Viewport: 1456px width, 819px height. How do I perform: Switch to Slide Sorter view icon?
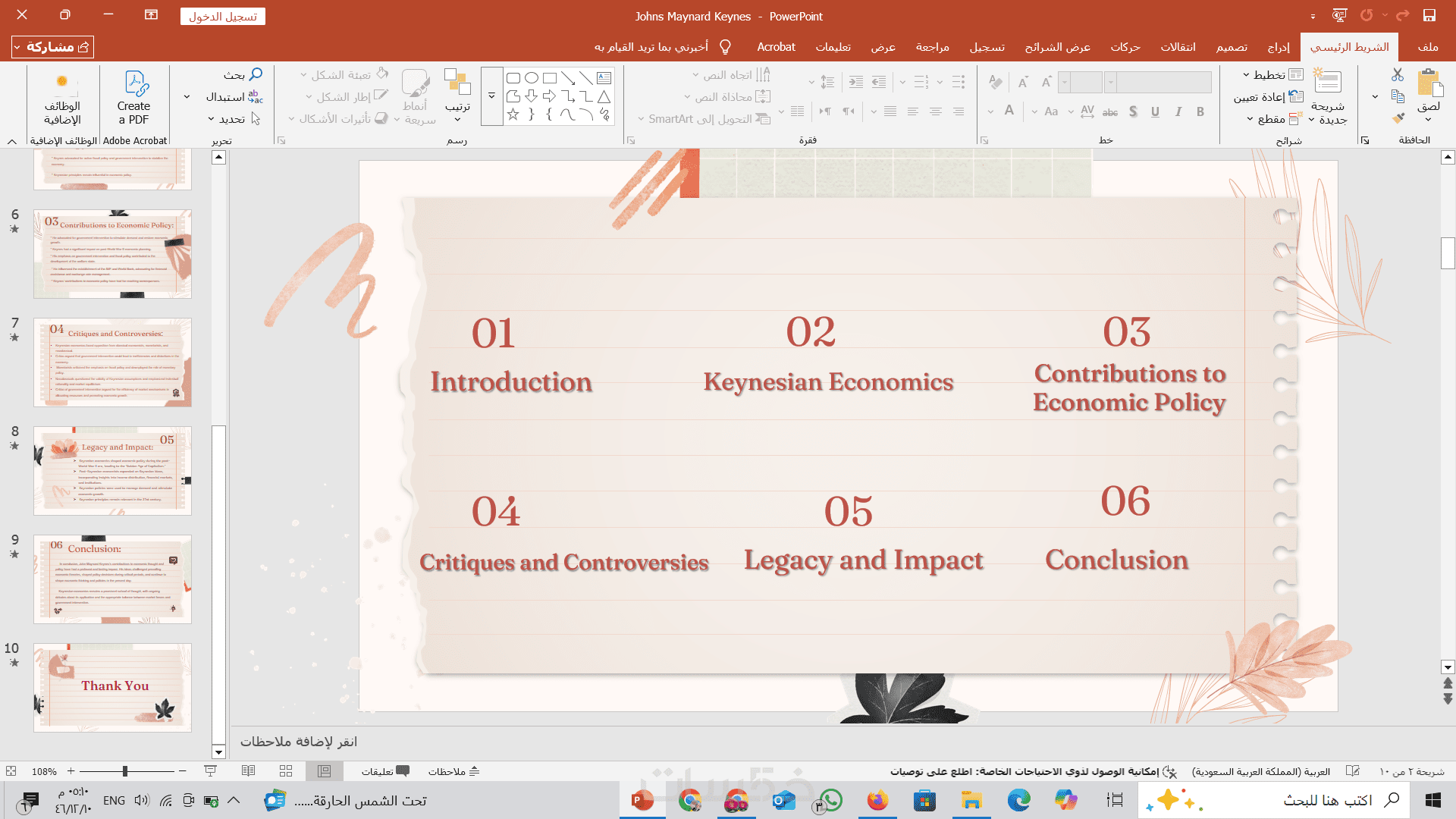click(x=286, y=771)
